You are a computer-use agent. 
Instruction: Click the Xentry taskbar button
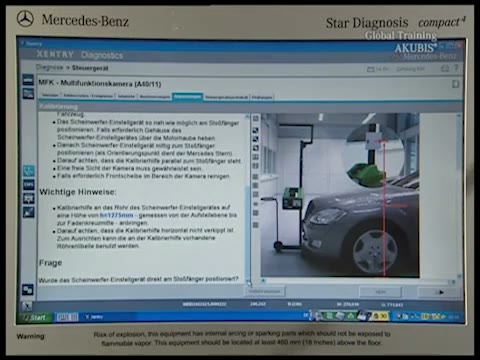pyautogui.click(x=94, y=317)
